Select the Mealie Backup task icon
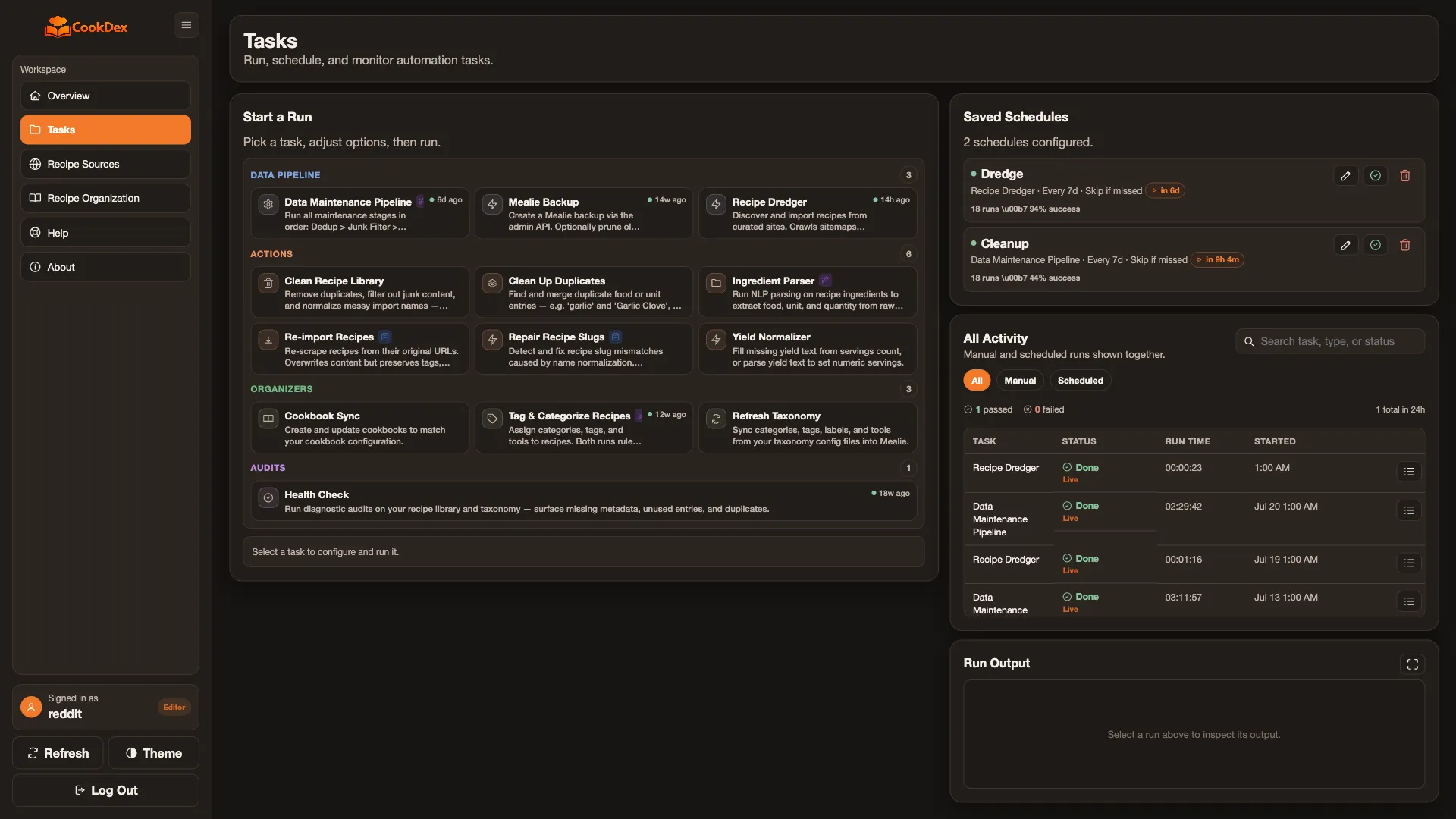The height and width of the screenshot is (819, 1456). coord(492,204)
